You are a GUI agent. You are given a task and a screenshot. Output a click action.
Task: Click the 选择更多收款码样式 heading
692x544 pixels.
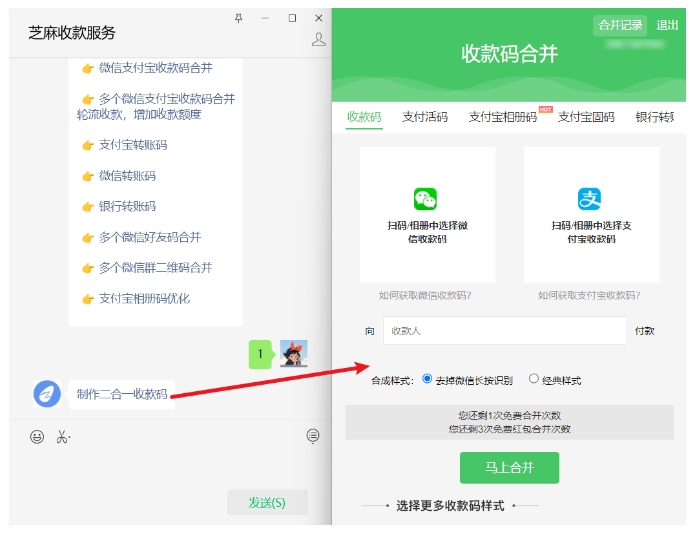tap(450, 506)
